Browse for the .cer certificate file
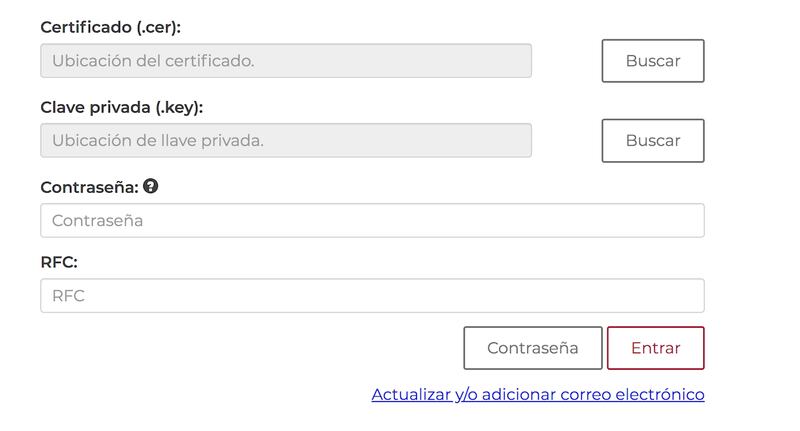This screenshot has width=800, height=431. (x=653, y=61)
